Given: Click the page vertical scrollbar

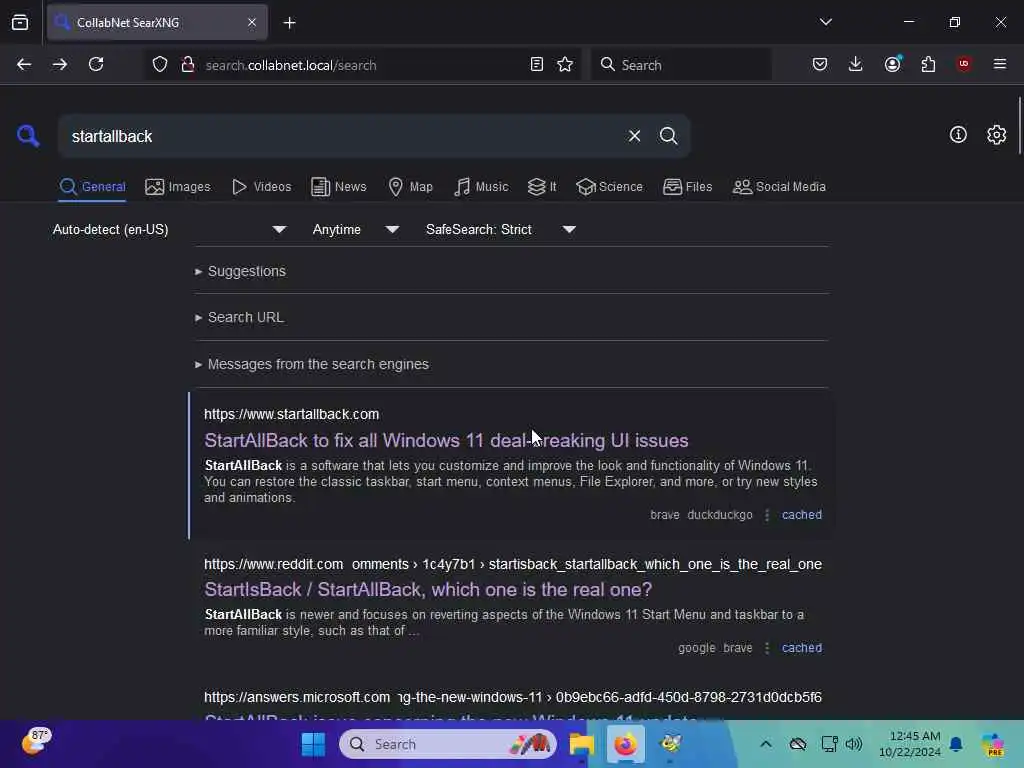Looking at the screenshot, I should point(1019,125).
